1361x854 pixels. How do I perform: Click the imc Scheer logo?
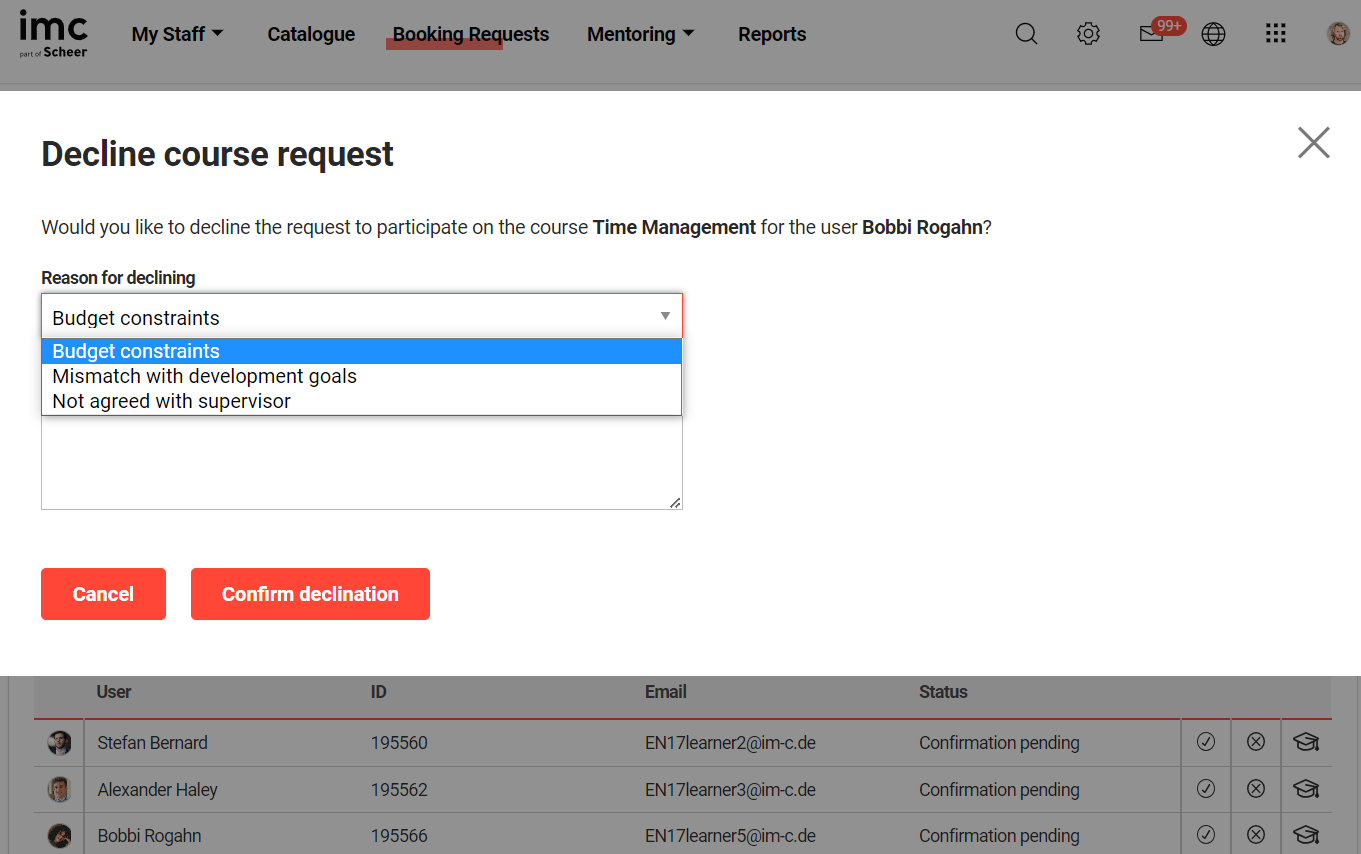54,34
